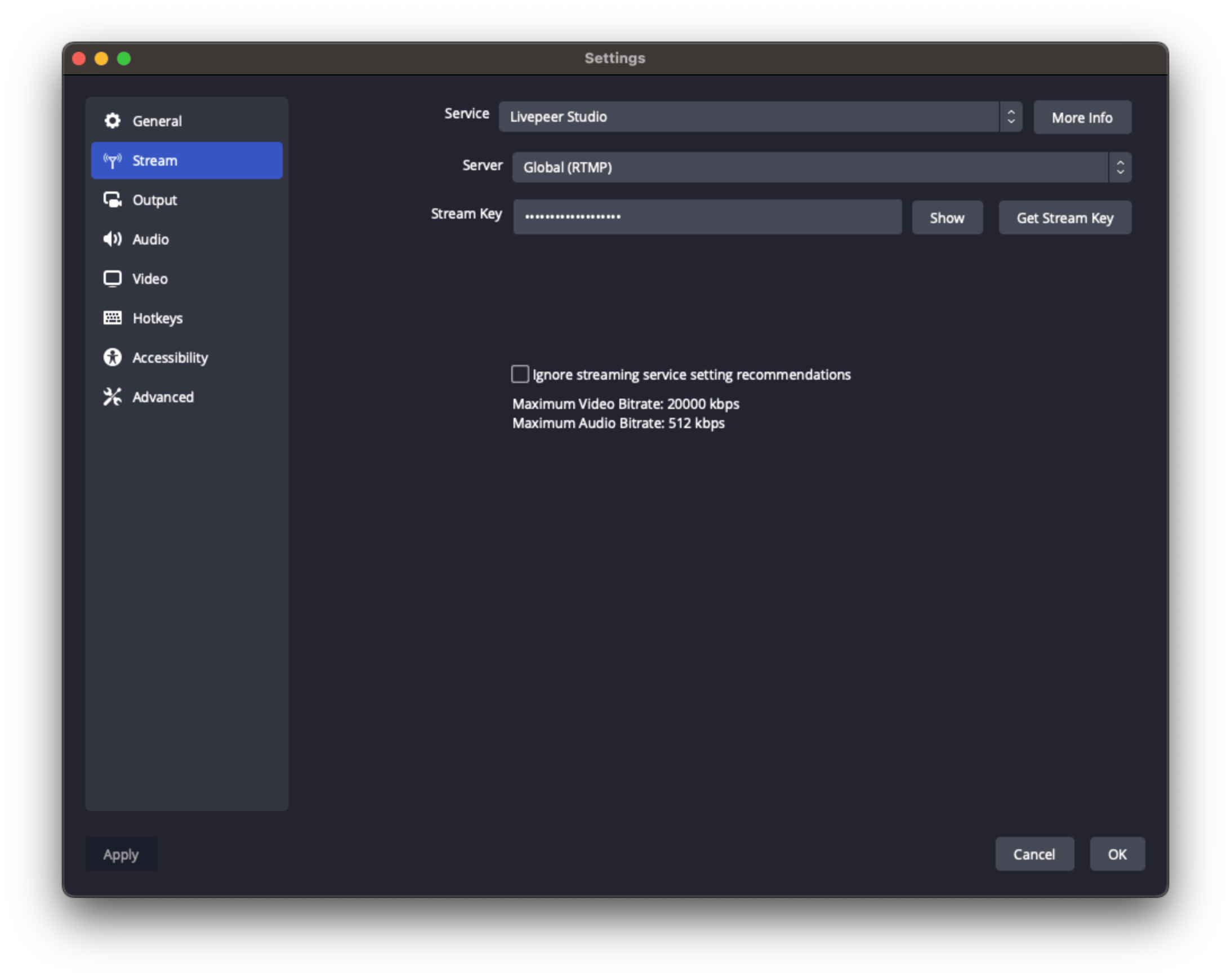The image size is (1231, 980).
Task: Open the Accessibility settings tab
Action: [x=187, y=358]
